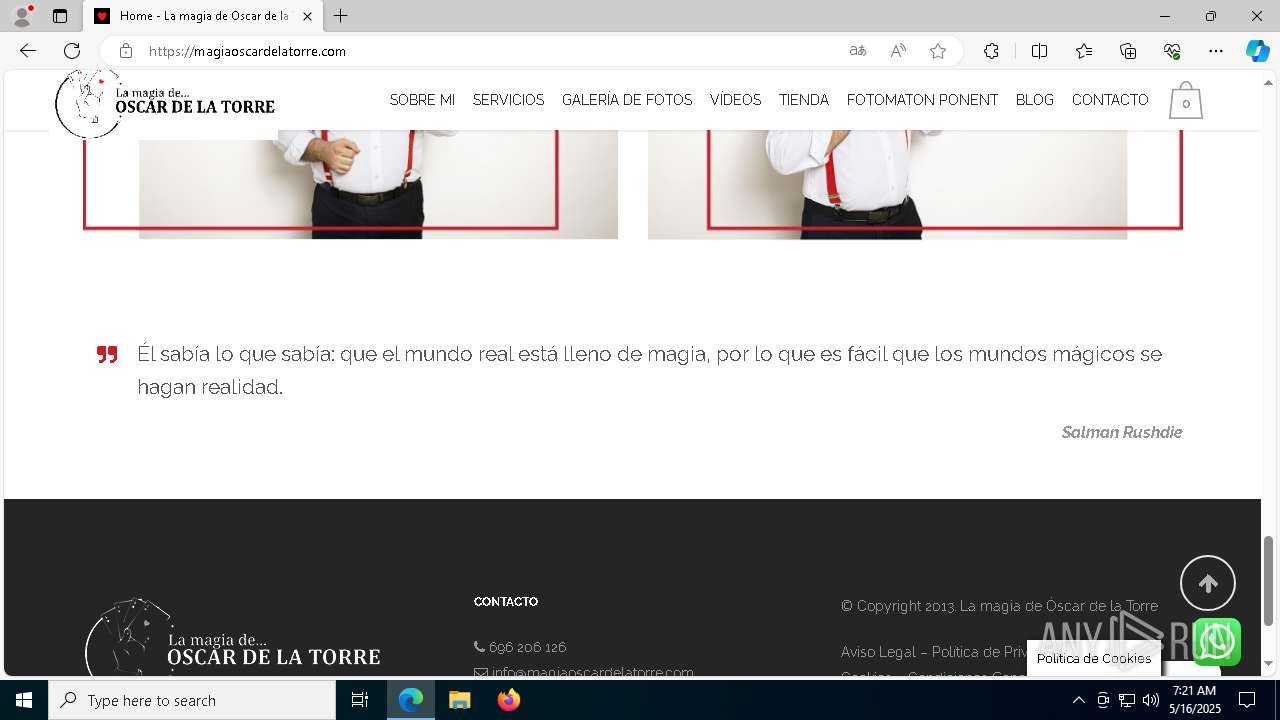This screenshot has height=720, width=1280.
Task: Go to VÍDEOS page
Action: [735, 100]
